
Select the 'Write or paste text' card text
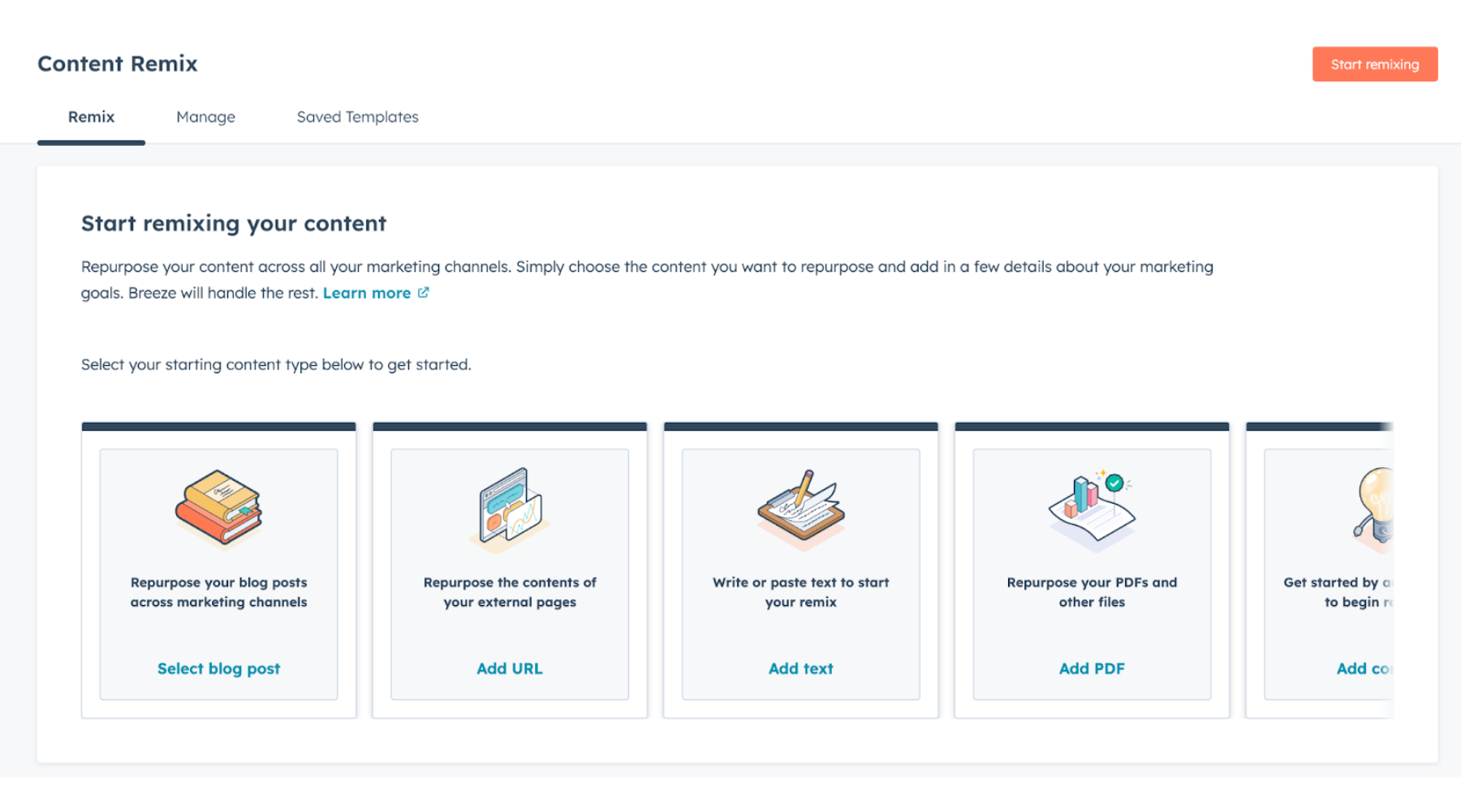pyautogui.click(x=800, y=592)
